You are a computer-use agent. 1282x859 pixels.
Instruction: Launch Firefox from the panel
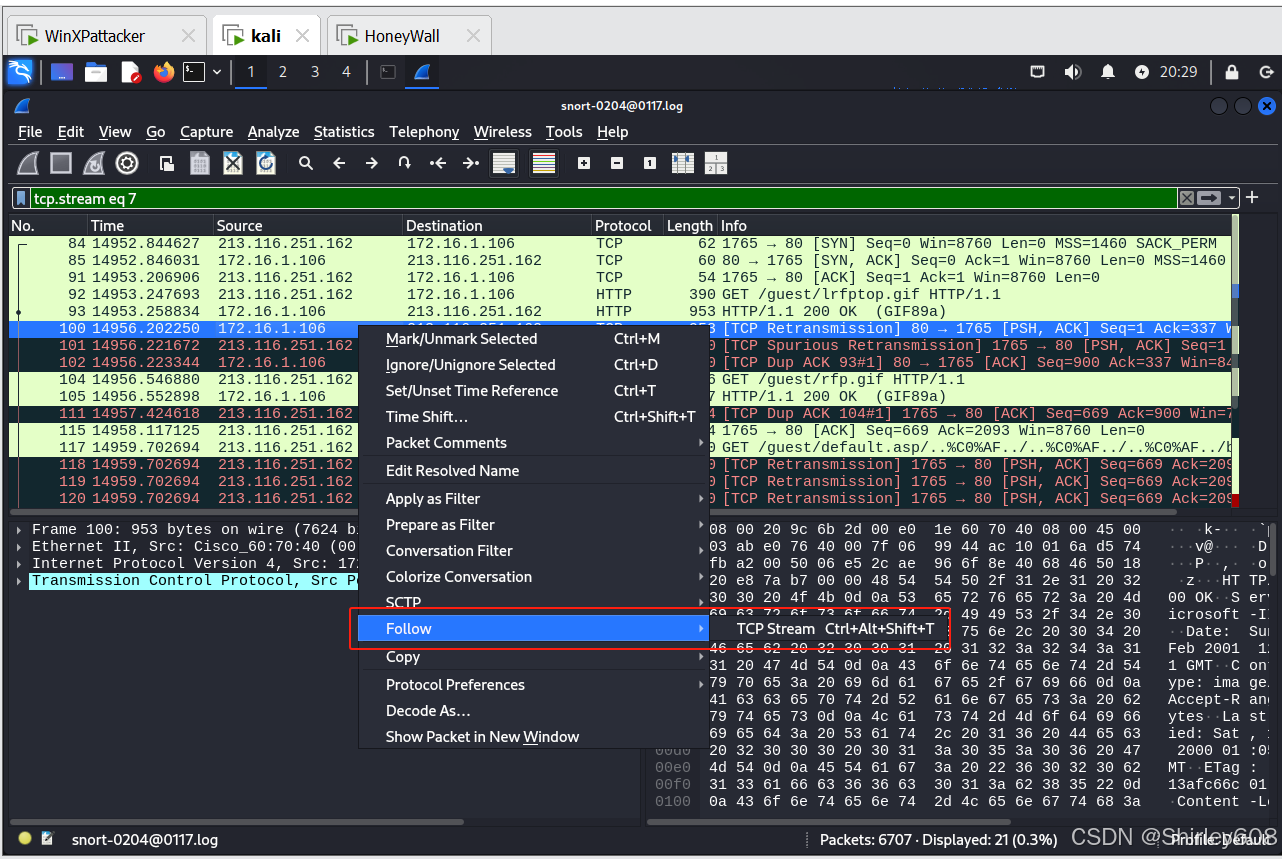pos(164,72)
